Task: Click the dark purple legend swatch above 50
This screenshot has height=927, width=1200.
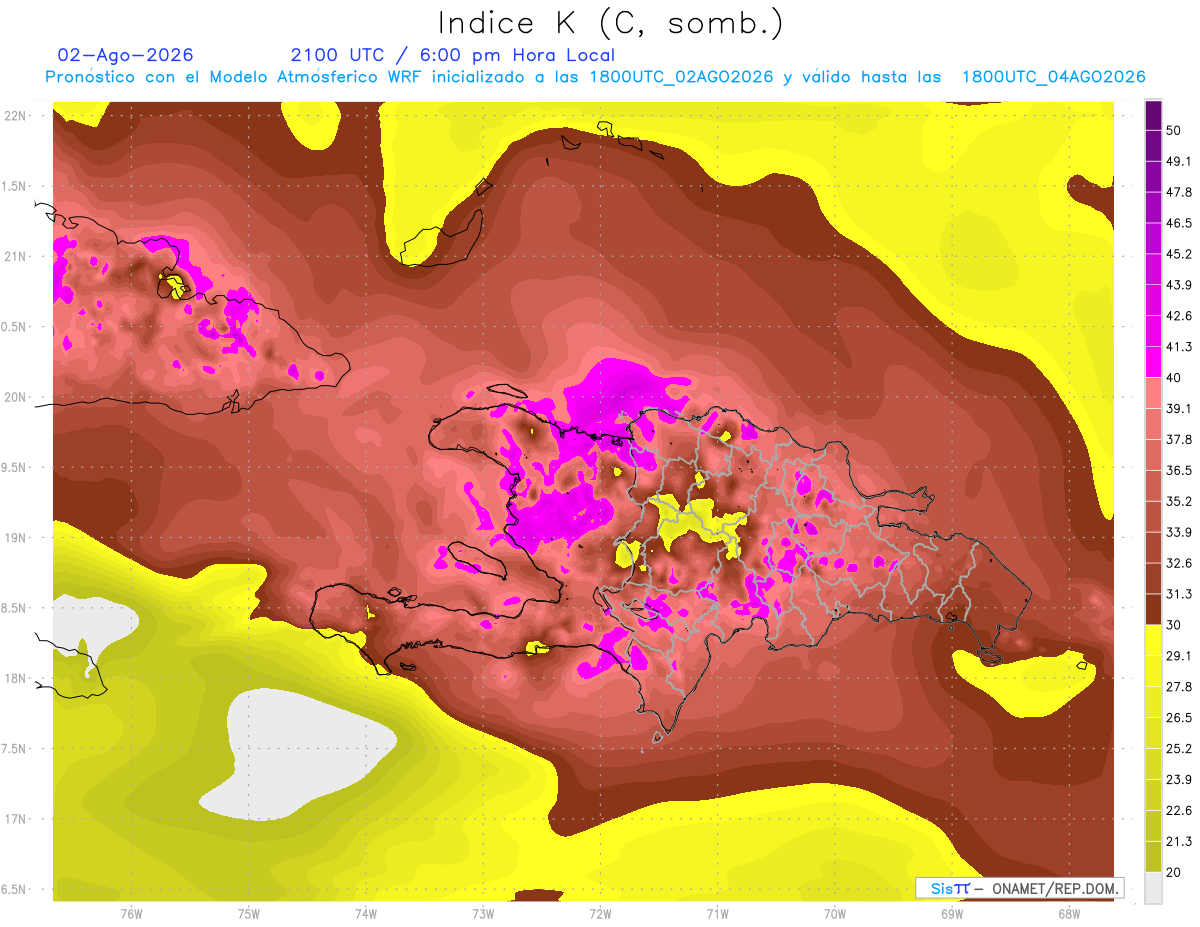Action: click(1153, 116)
